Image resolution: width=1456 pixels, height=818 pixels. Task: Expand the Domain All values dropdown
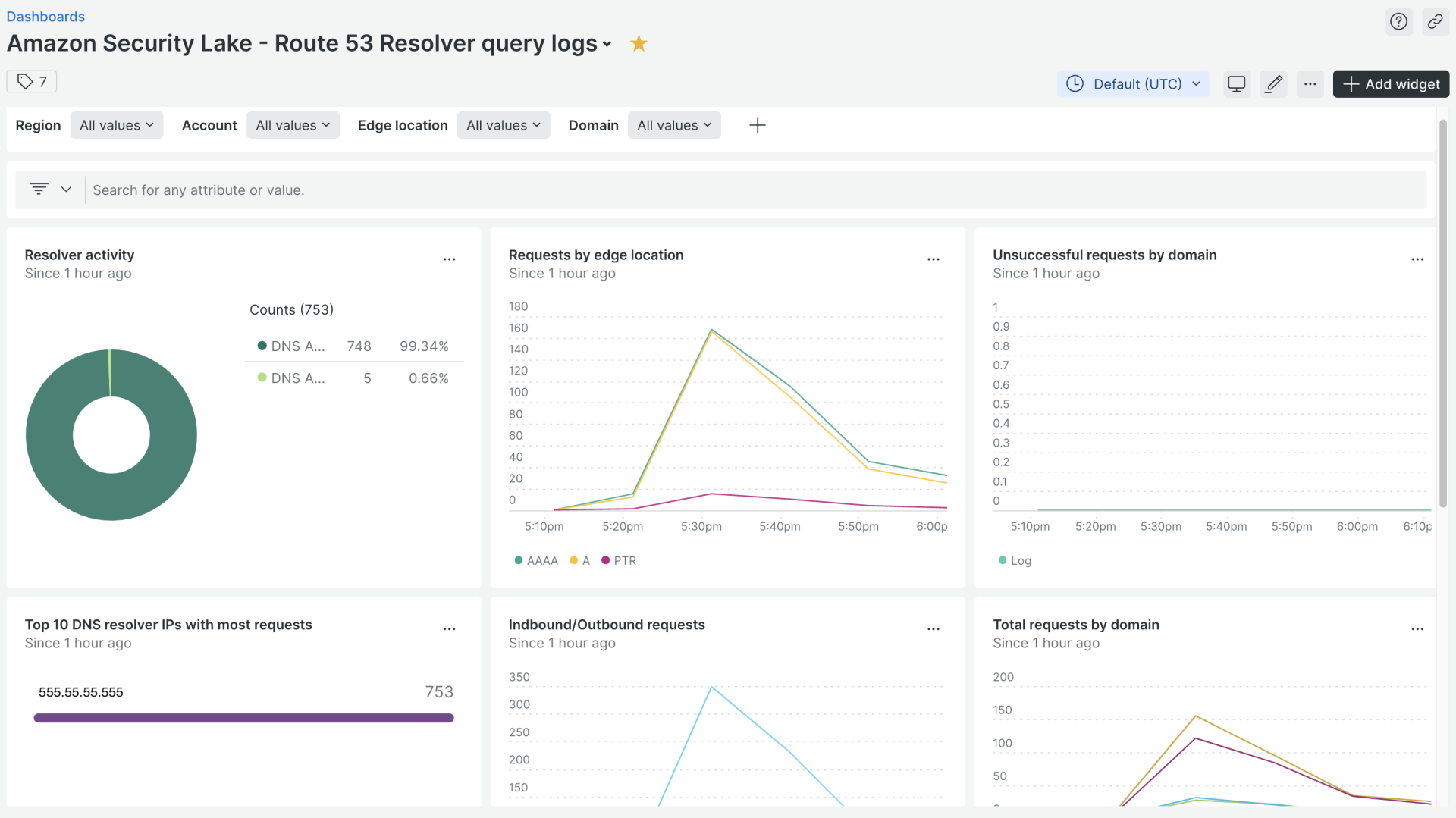point(674,125)
